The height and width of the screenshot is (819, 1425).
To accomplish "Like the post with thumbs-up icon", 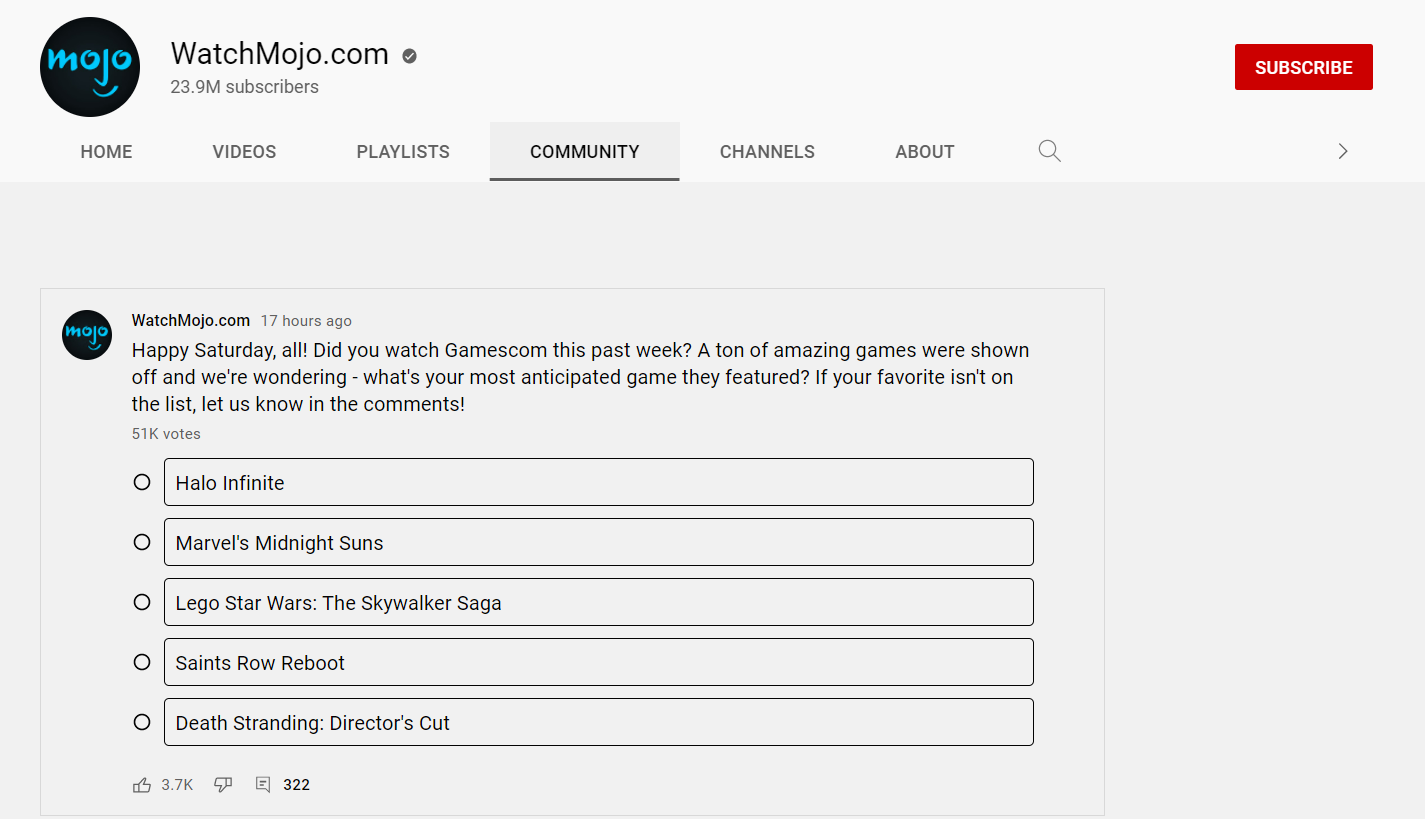I will (142, 785).
